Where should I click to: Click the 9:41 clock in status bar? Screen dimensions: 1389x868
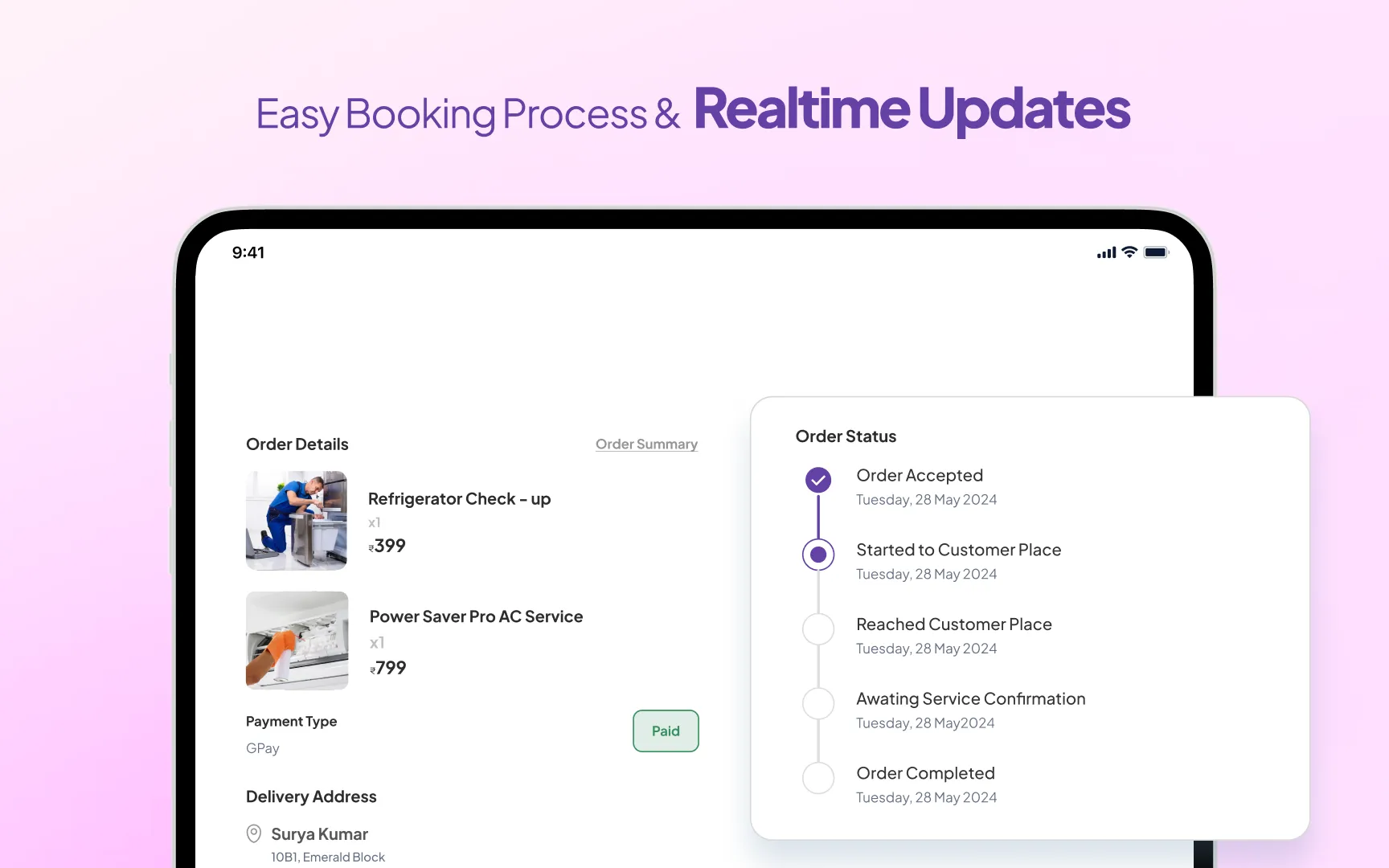248,252
